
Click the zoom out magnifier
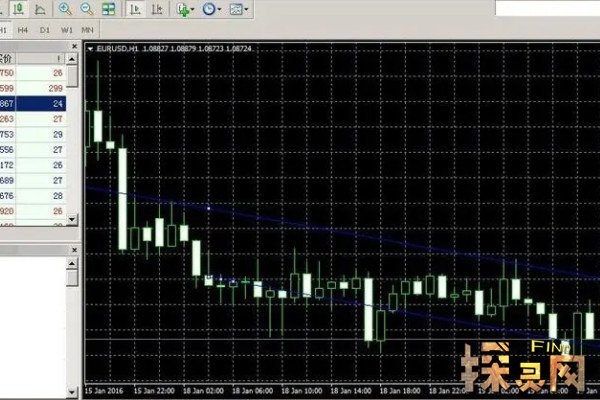click(x=86, y=9)
